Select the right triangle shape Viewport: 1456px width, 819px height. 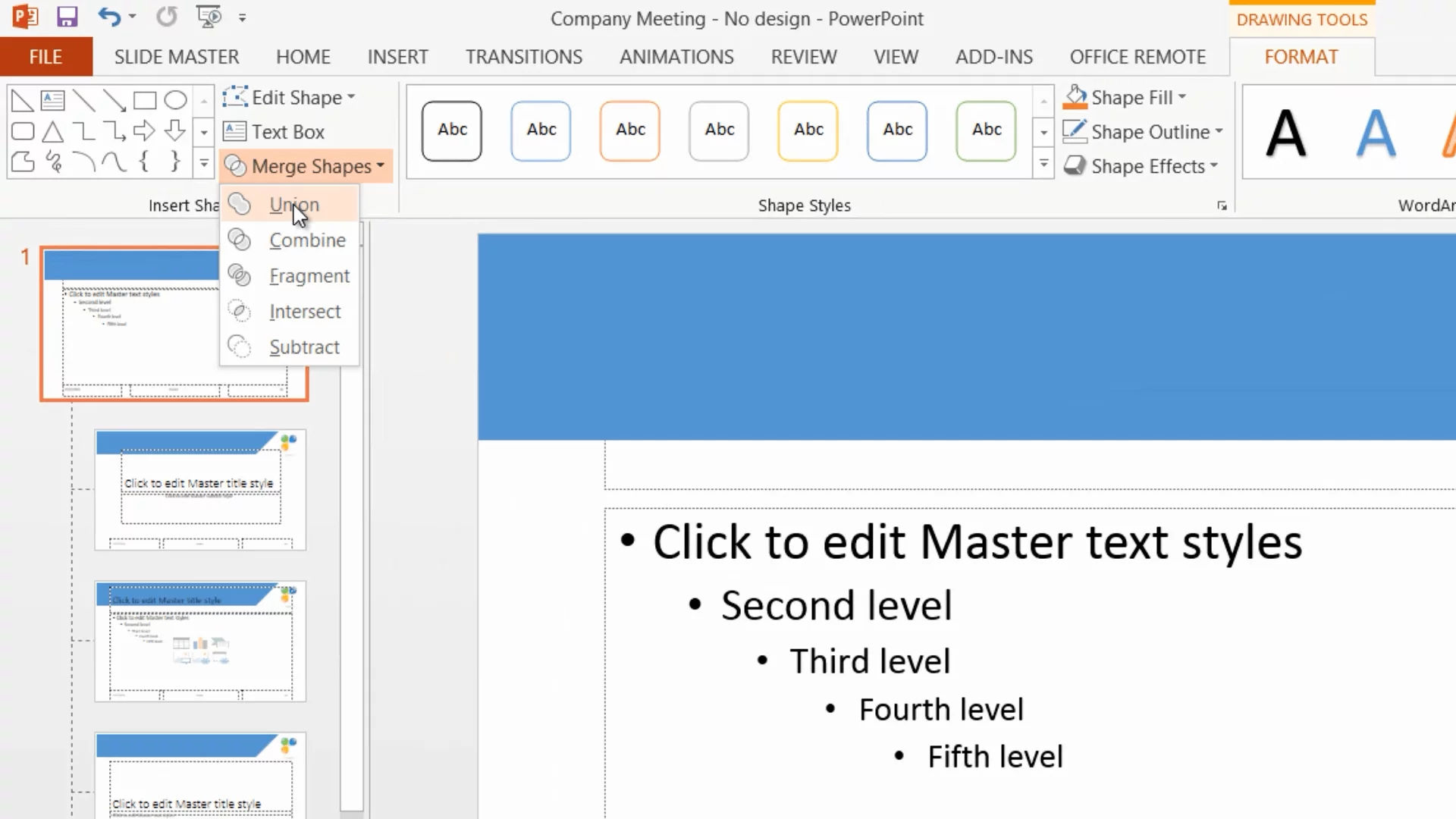(22, 100)
